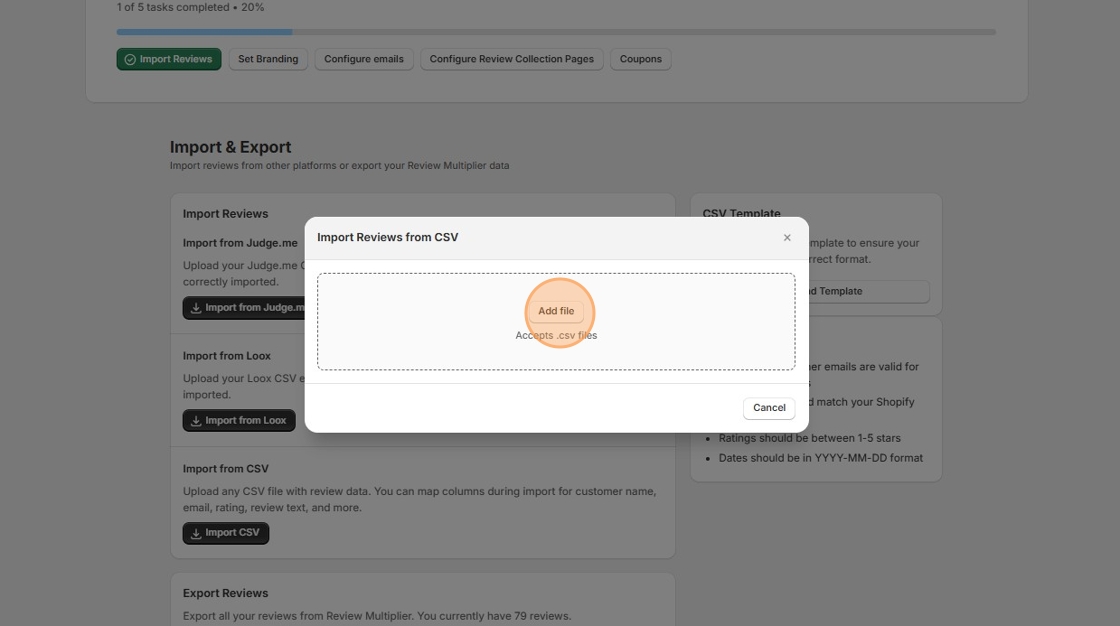Click the download icon on Import CSV button
This screenshot has width=1120, height=626.
pos(195,532)
